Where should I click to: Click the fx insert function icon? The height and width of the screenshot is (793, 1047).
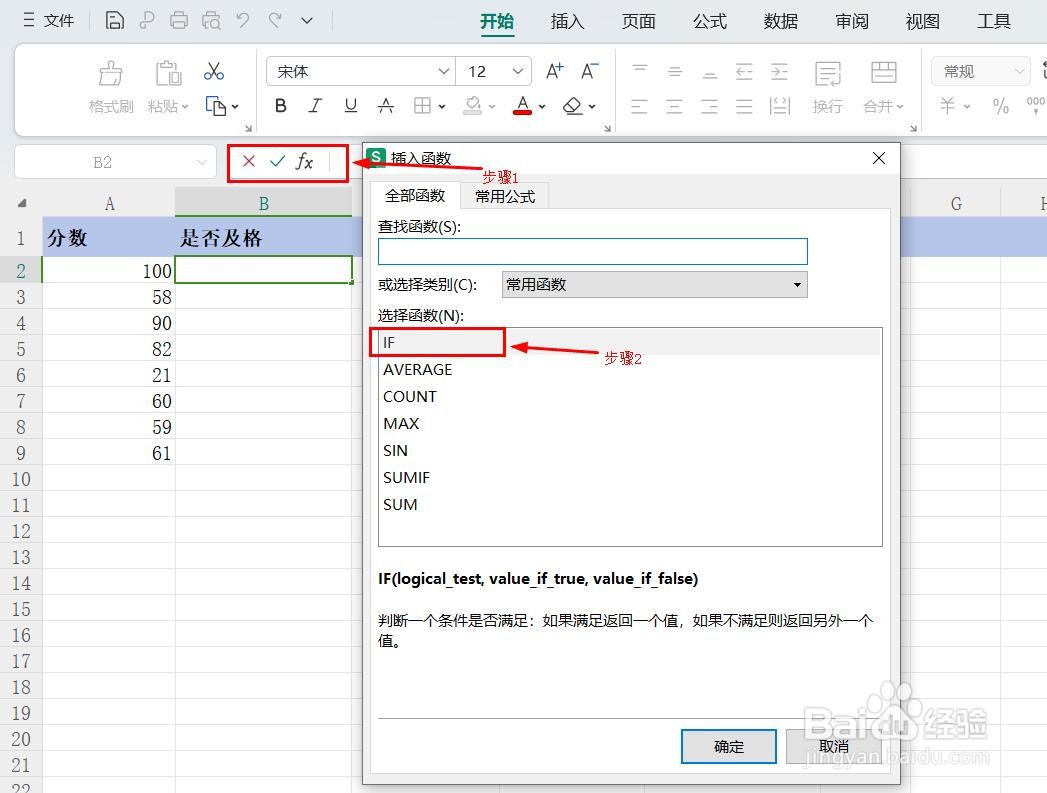[303, 160]
